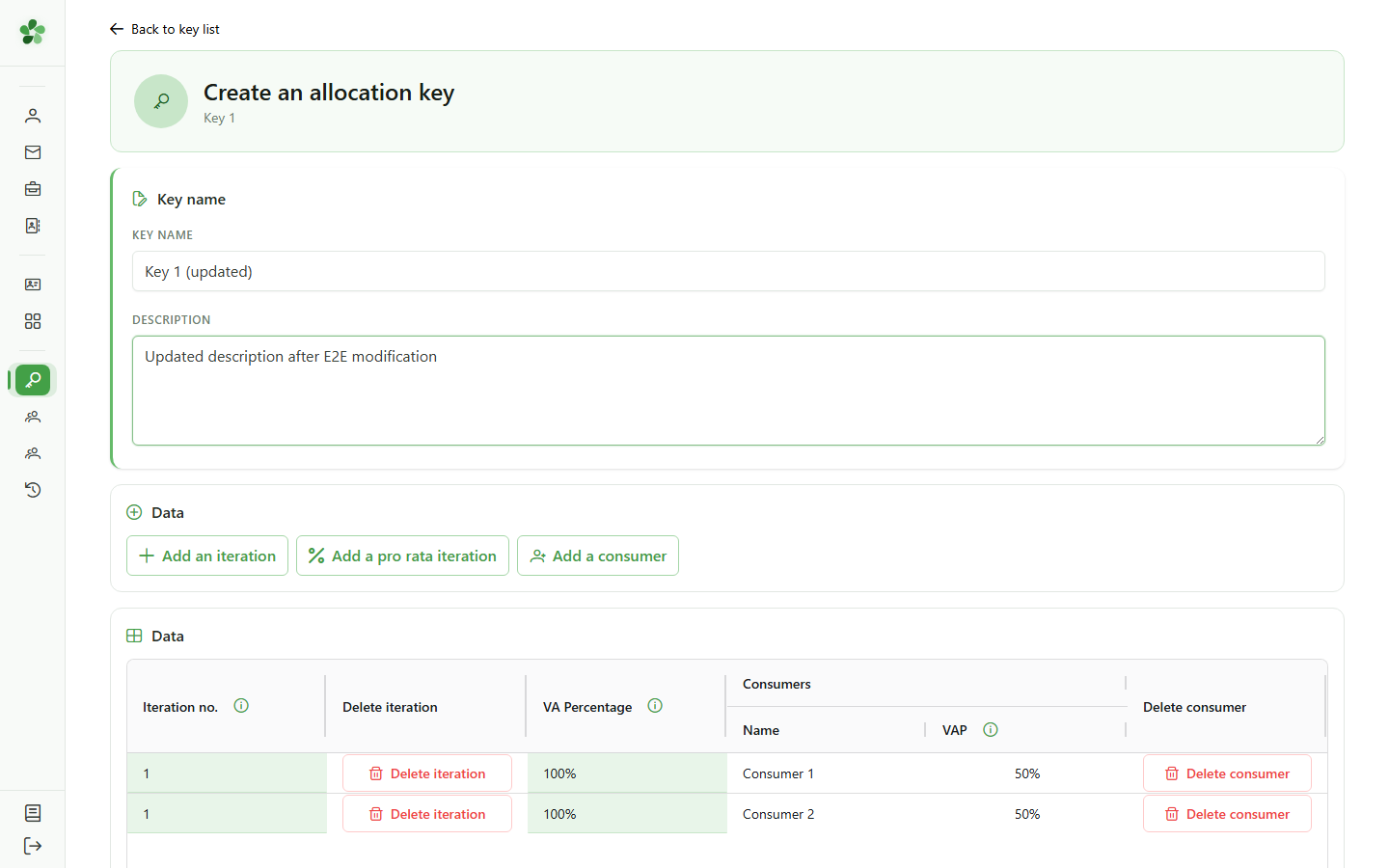
Task: Open the second group-of-people sidebar icon
Action: pyautogui.click(x=33, y=453)
